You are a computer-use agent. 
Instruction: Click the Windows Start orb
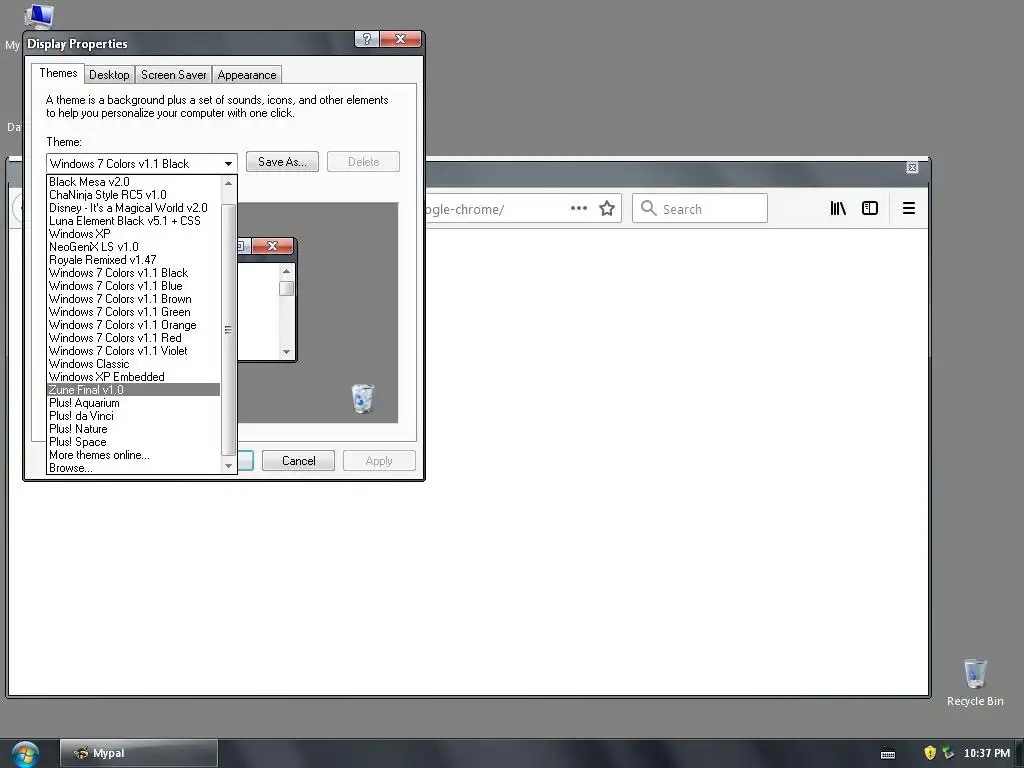pos(25,754)
